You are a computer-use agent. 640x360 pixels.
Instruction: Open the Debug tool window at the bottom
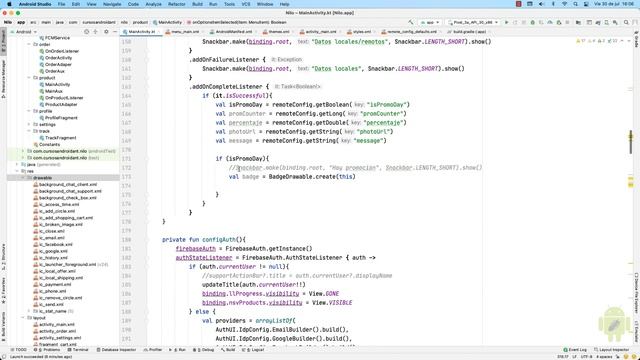click(203, 350)
